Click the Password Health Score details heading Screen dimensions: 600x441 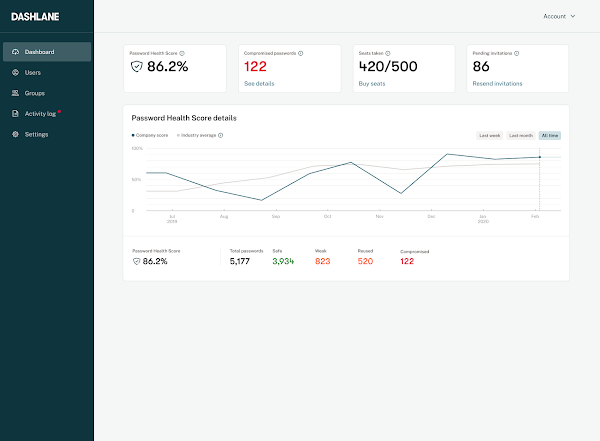click(184, 118)
